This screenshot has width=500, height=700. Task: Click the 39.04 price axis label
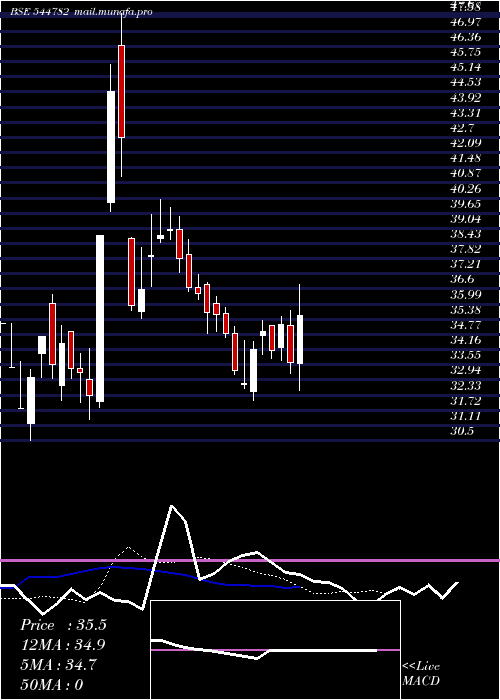(465, 219)
